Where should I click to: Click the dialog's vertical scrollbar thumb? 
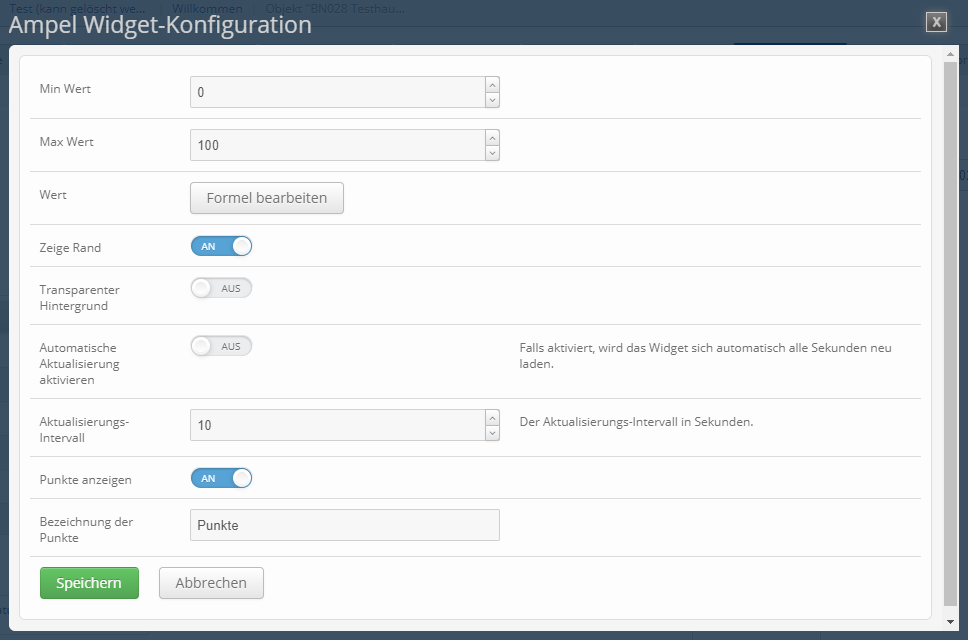[951, 333]
